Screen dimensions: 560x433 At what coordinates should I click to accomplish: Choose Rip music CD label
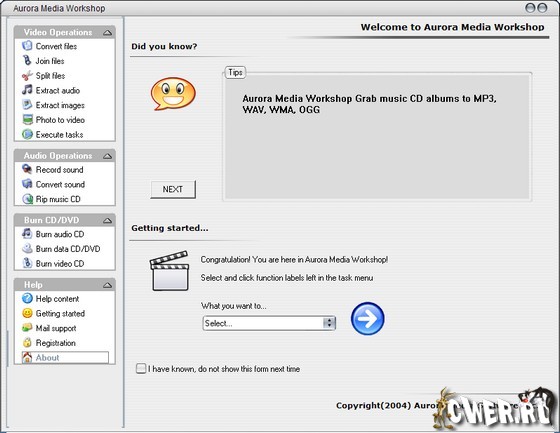point(58,199)
